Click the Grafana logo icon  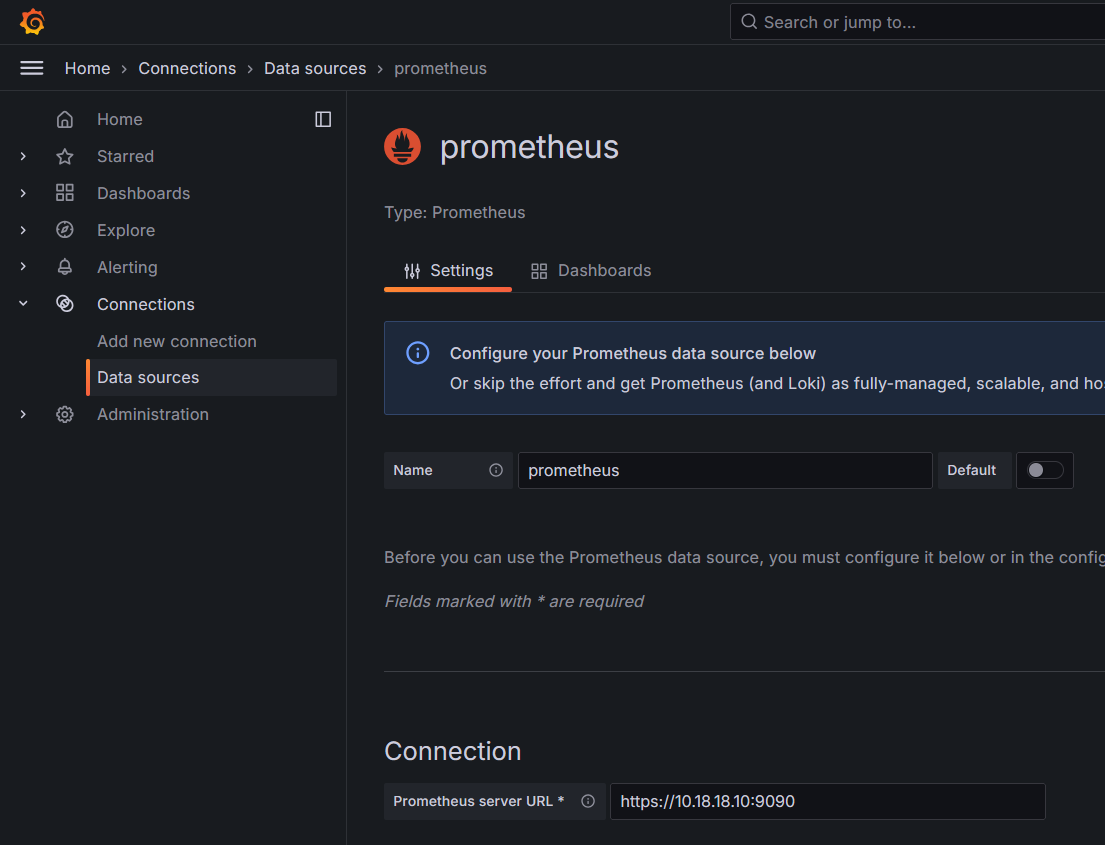(32, 22)
